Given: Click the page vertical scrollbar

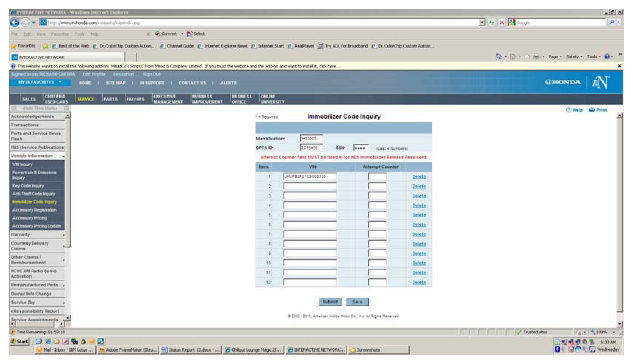Looking at the screenshot, I should 620,220.
